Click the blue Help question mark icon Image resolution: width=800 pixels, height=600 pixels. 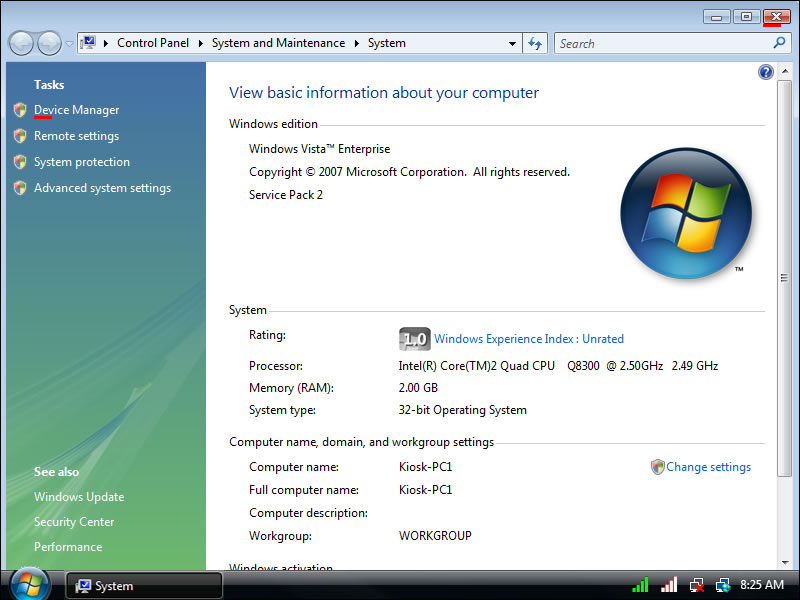[x=766, y=72]
